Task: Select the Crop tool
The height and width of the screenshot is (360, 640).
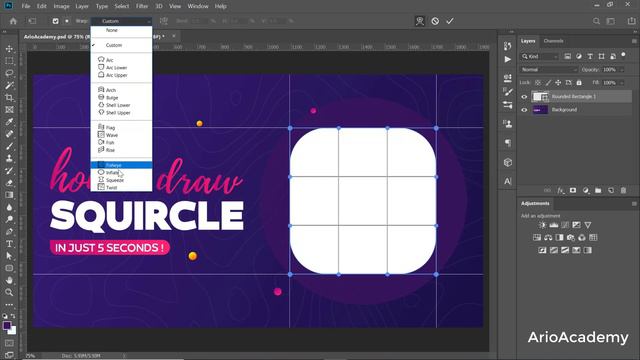Action: pyautogui.click(x=9, y=98)
